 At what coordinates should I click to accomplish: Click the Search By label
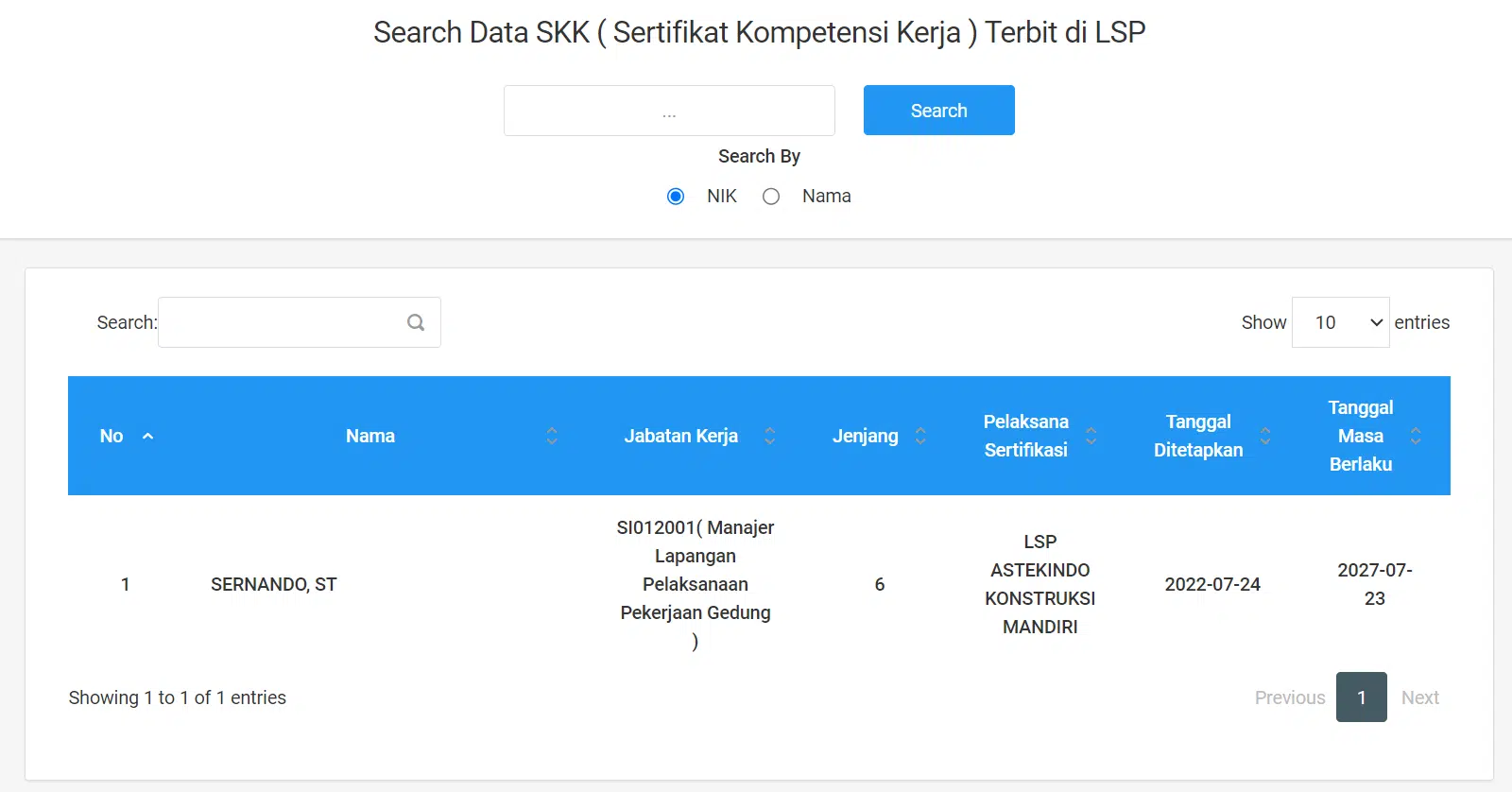point(759,156)
